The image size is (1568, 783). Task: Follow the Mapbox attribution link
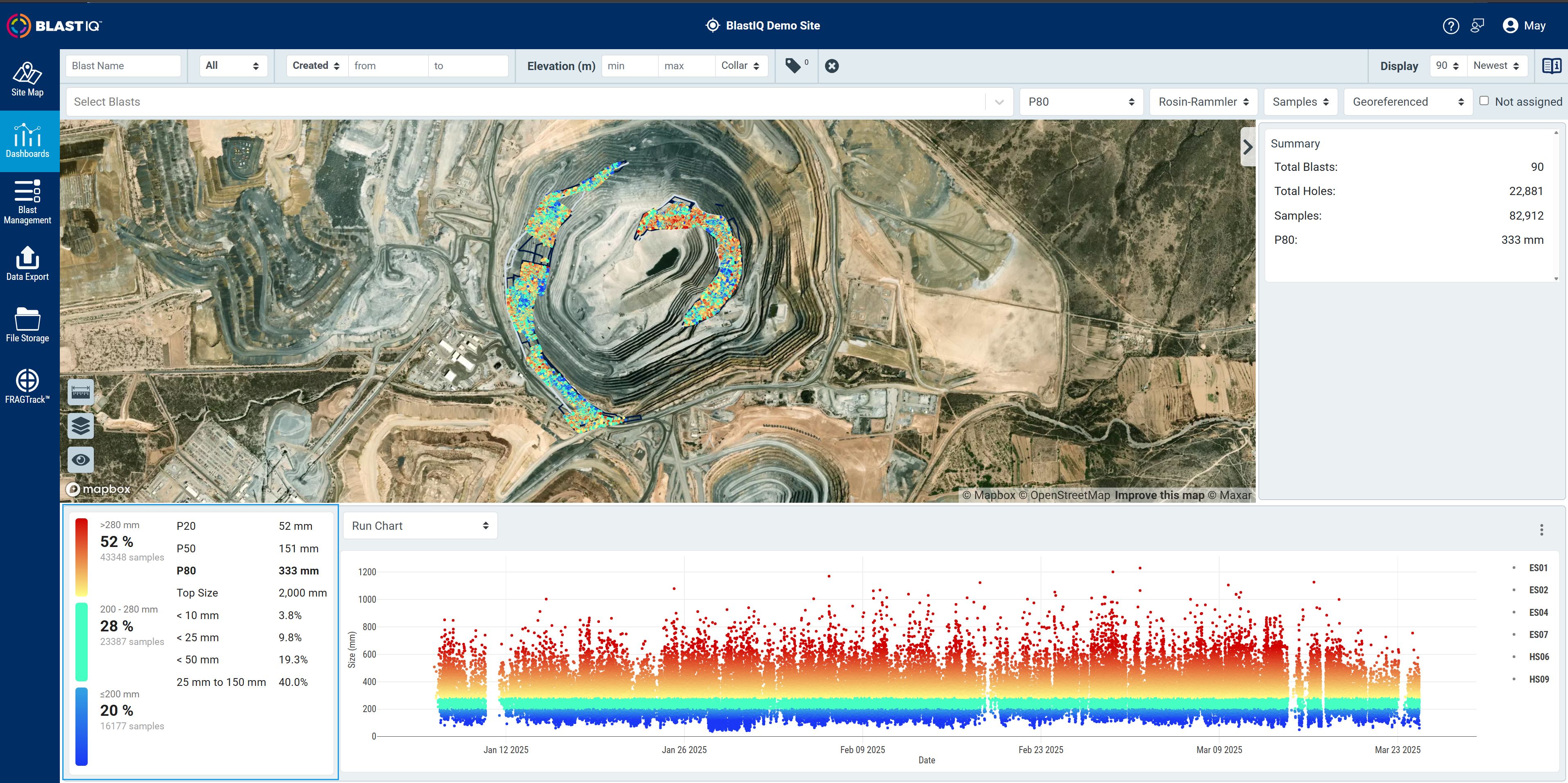989,495
